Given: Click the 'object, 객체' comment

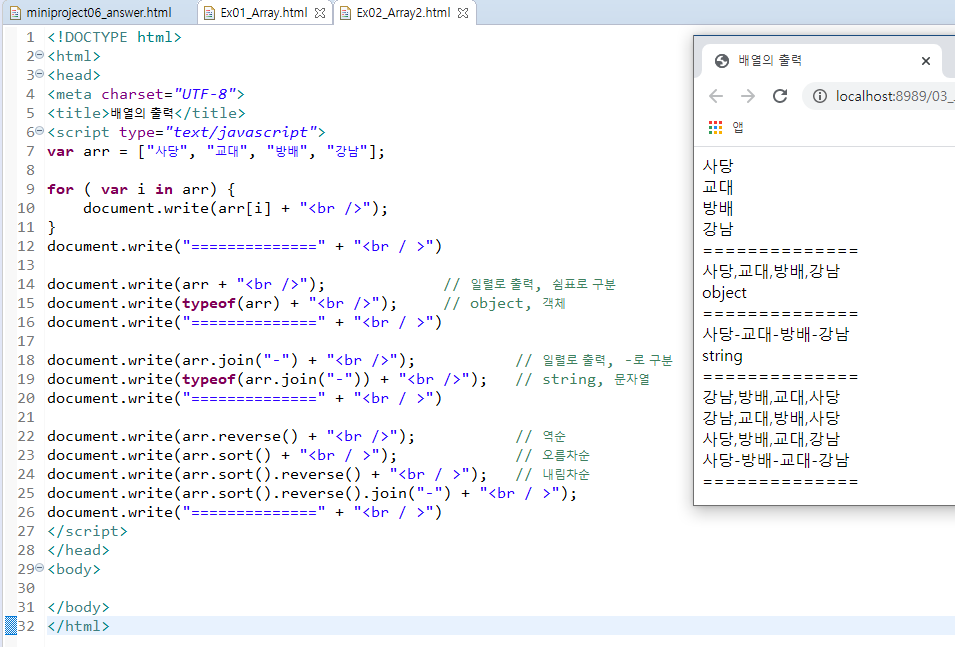Looking at the screenshot, I should click(505, 303).
